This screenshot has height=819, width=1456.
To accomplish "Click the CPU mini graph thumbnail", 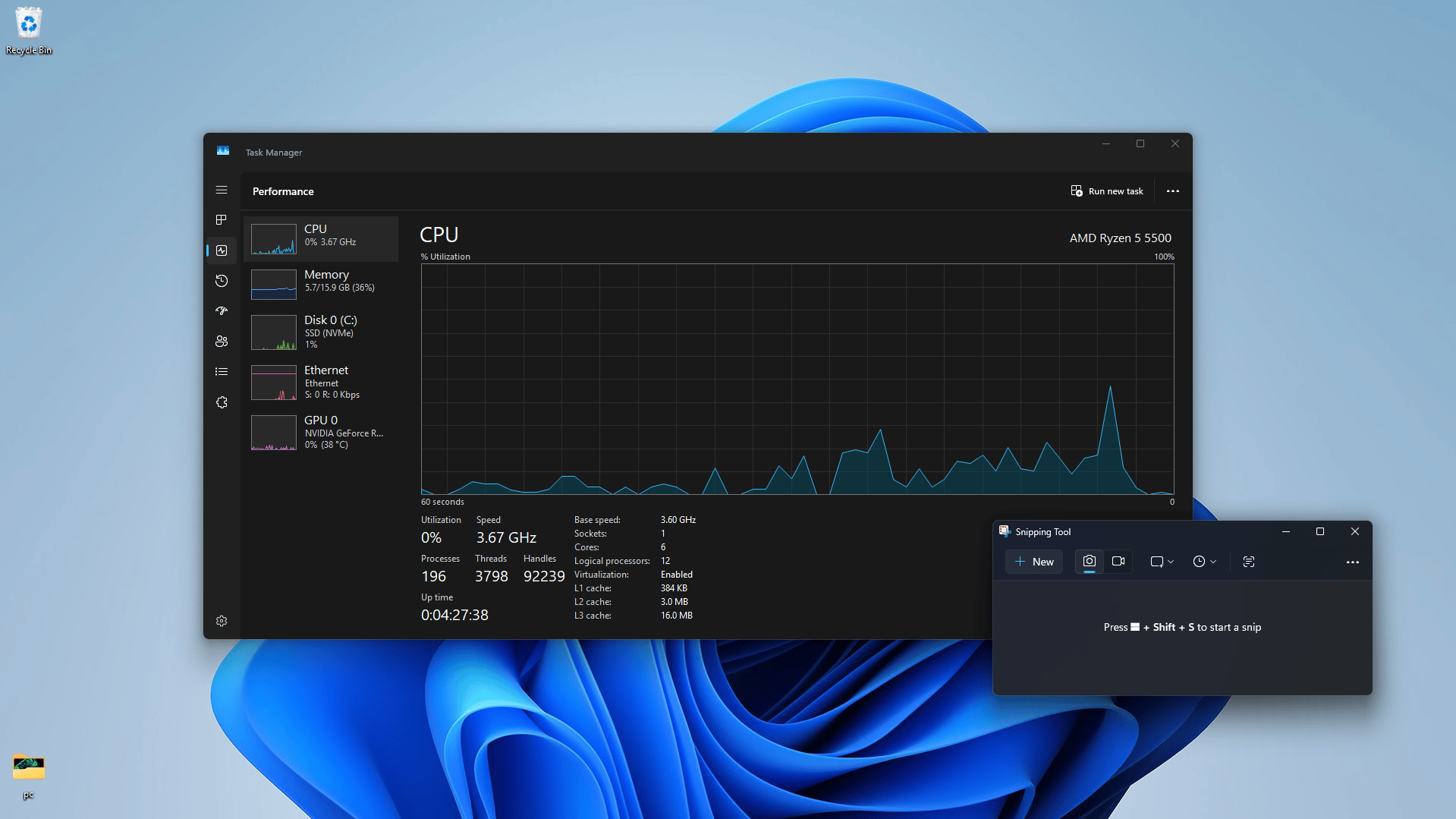I will point(274,239).
